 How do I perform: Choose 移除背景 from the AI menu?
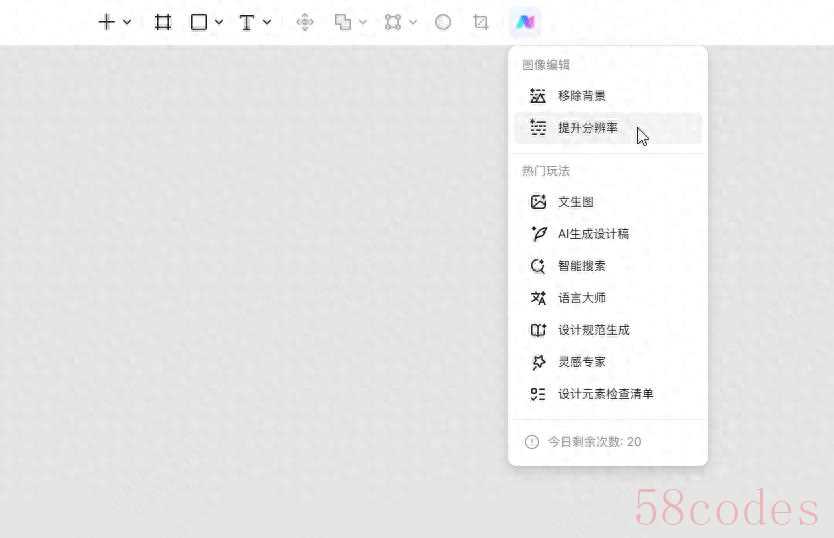tap(581, 96)
